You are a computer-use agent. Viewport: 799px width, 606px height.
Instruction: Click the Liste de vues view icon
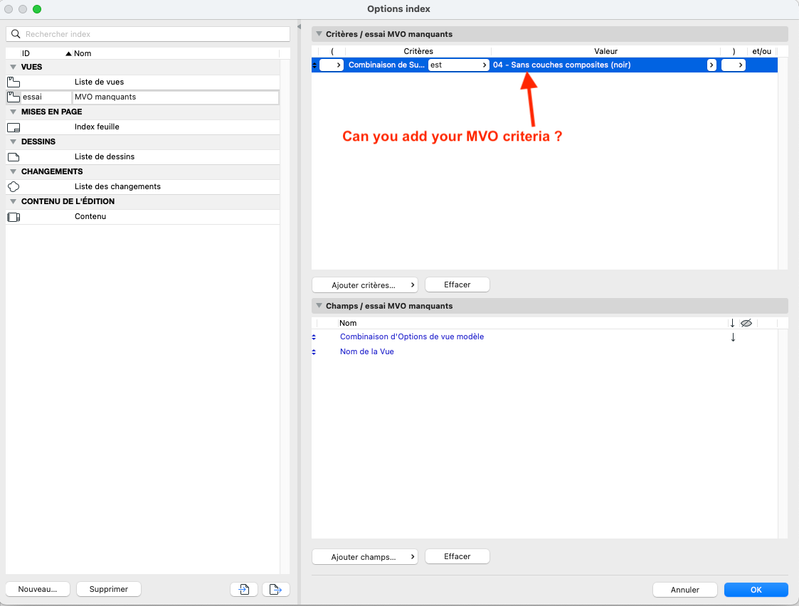pos(14,82)
